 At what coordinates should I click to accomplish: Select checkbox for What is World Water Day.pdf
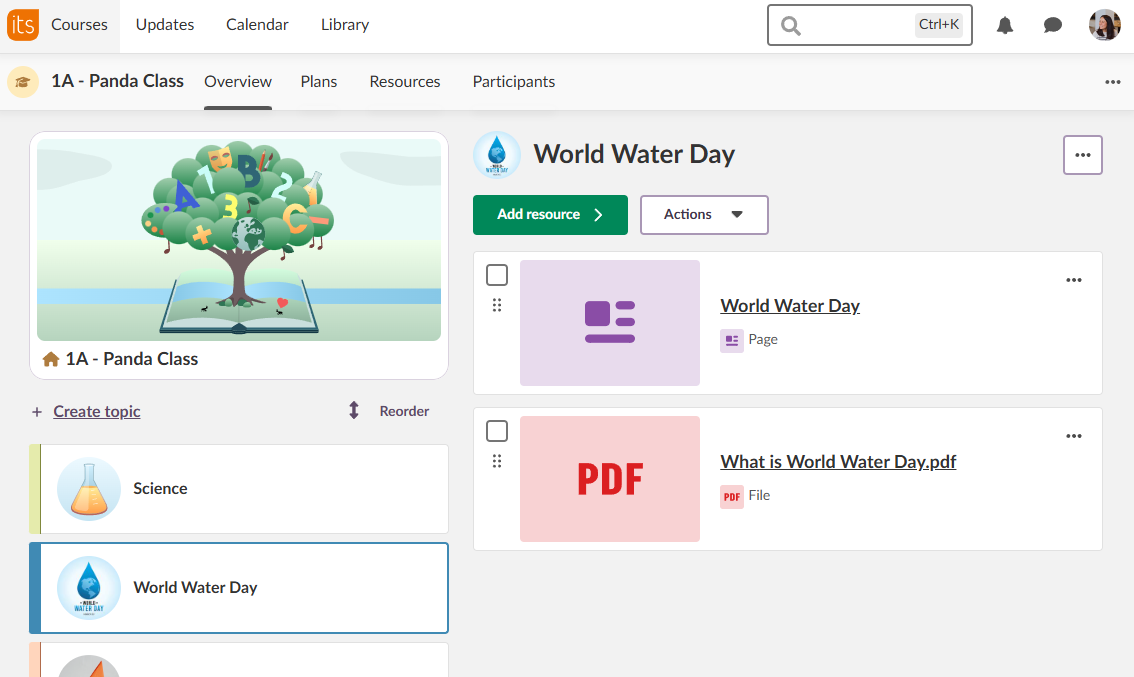(497, 431)
